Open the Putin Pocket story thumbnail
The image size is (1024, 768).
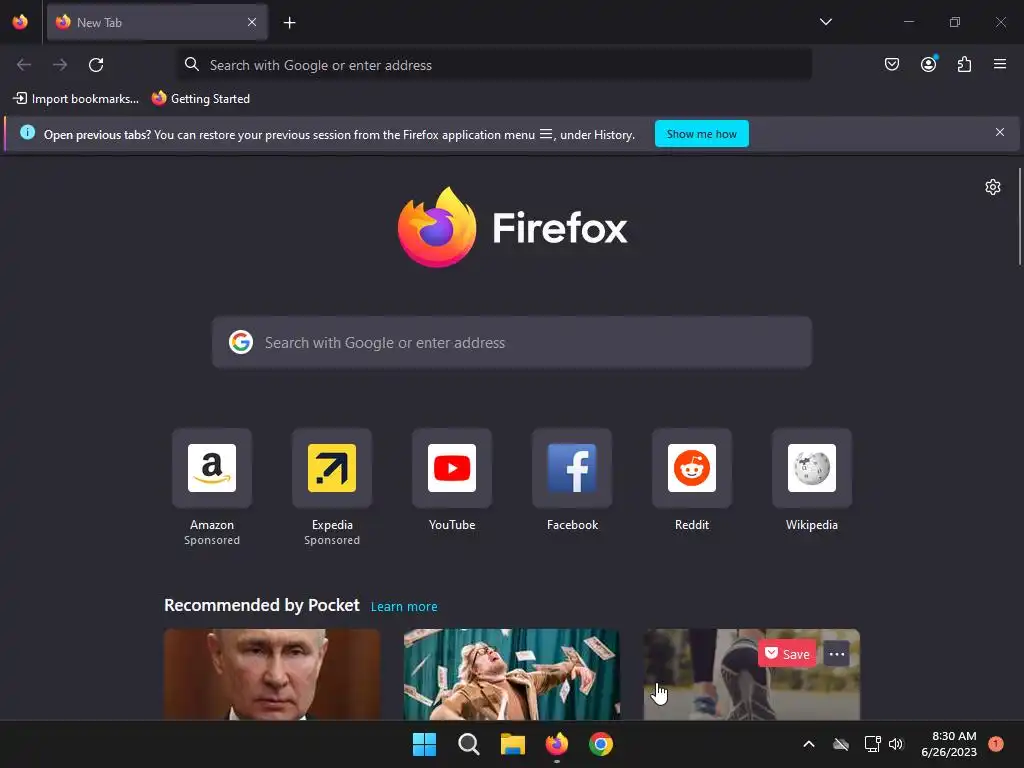[272, 674]
